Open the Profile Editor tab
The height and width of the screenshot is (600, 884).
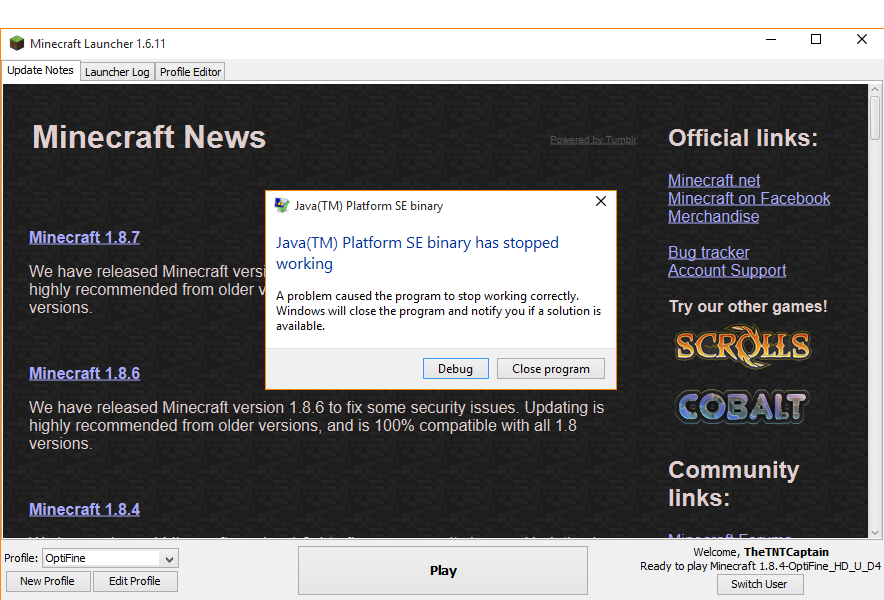point(190,72)
